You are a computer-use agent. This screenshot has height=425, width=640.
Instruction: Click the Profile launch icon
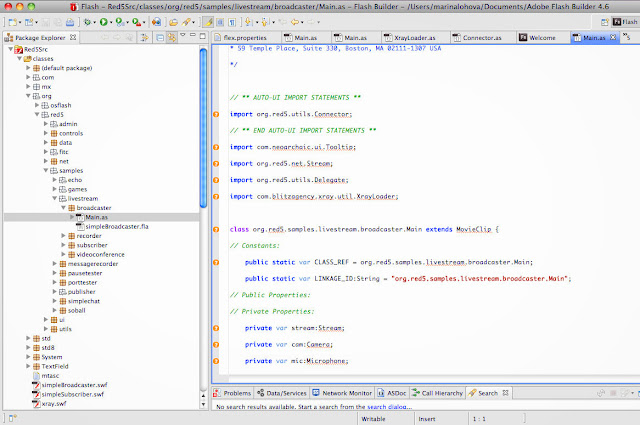(120, 22)
